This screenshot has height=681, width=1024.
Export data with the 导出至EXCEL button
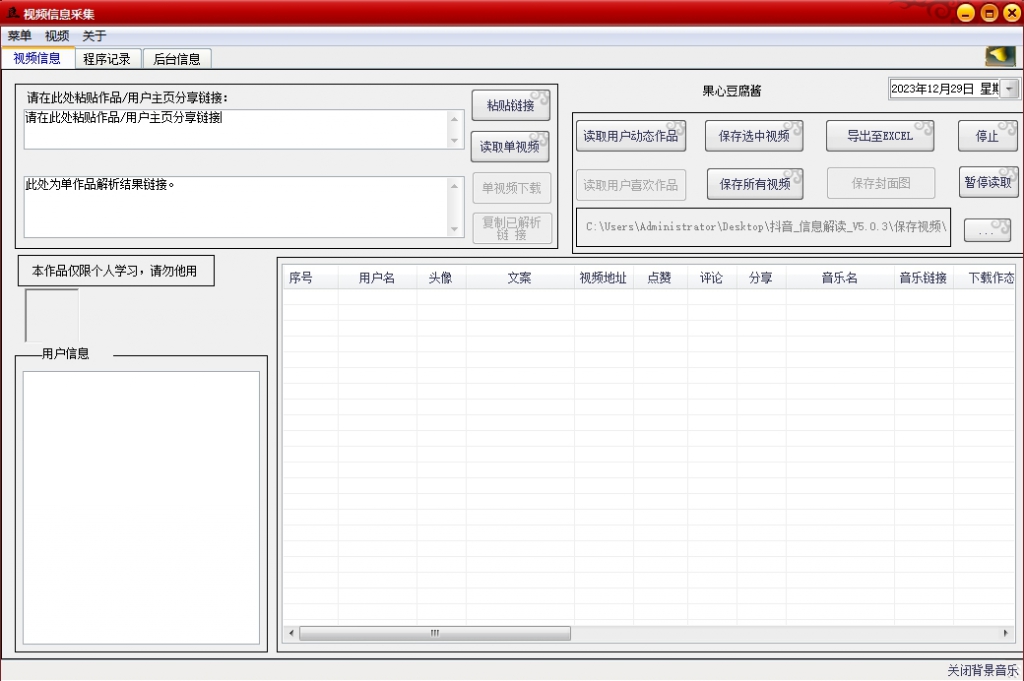coord(880,135)
